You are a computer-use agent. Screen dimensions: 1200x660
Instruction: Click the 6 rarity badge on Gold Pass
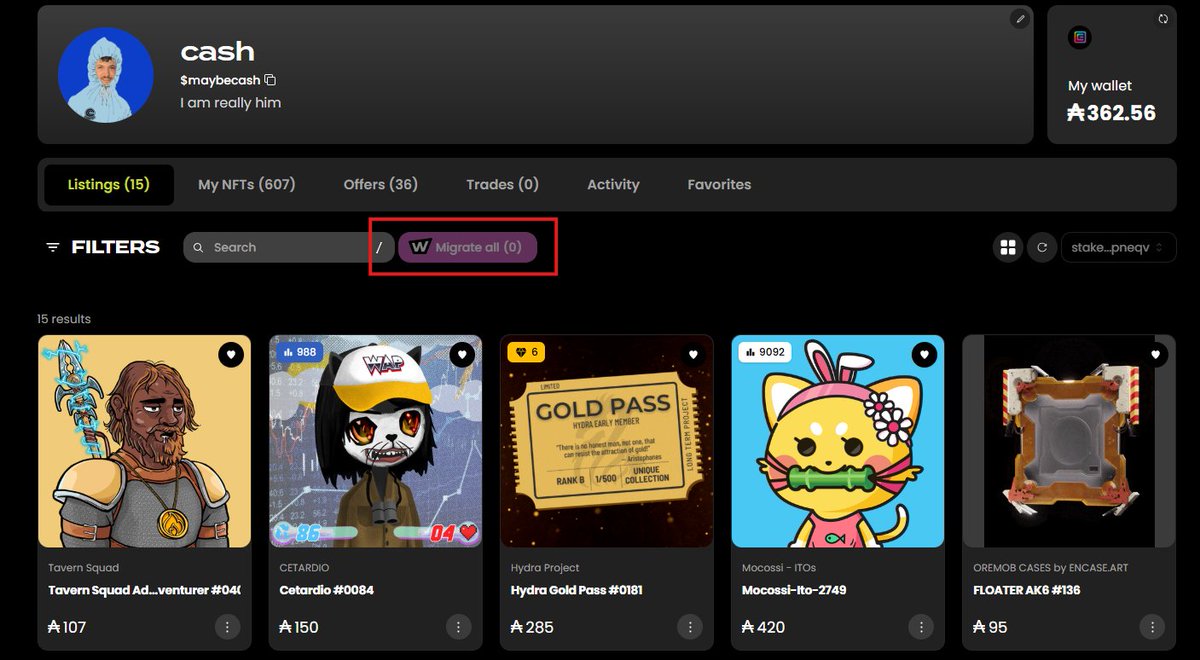pyautogui.click(x=527, y=352)
